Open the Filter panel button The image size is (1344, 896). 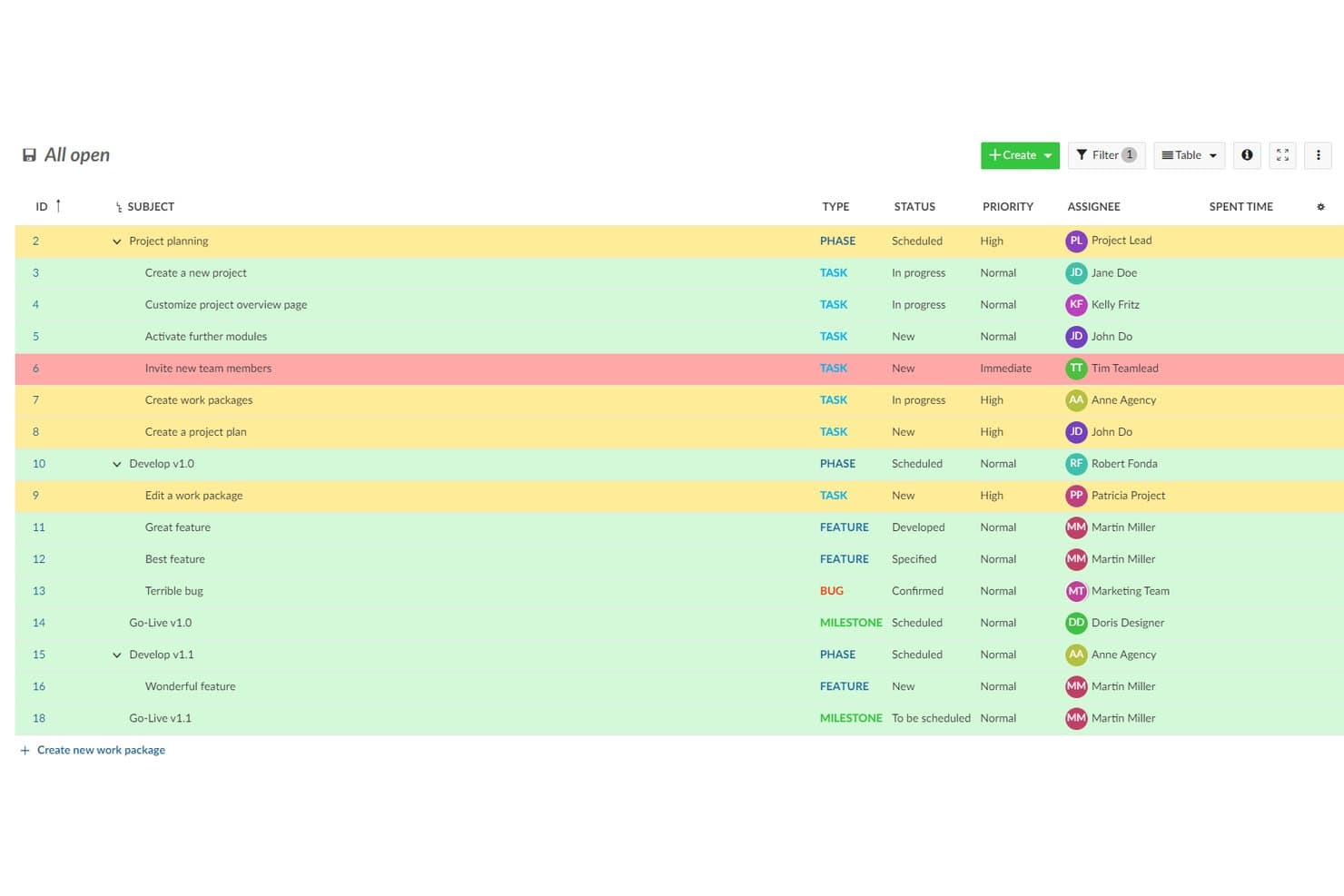point(1106,155)
